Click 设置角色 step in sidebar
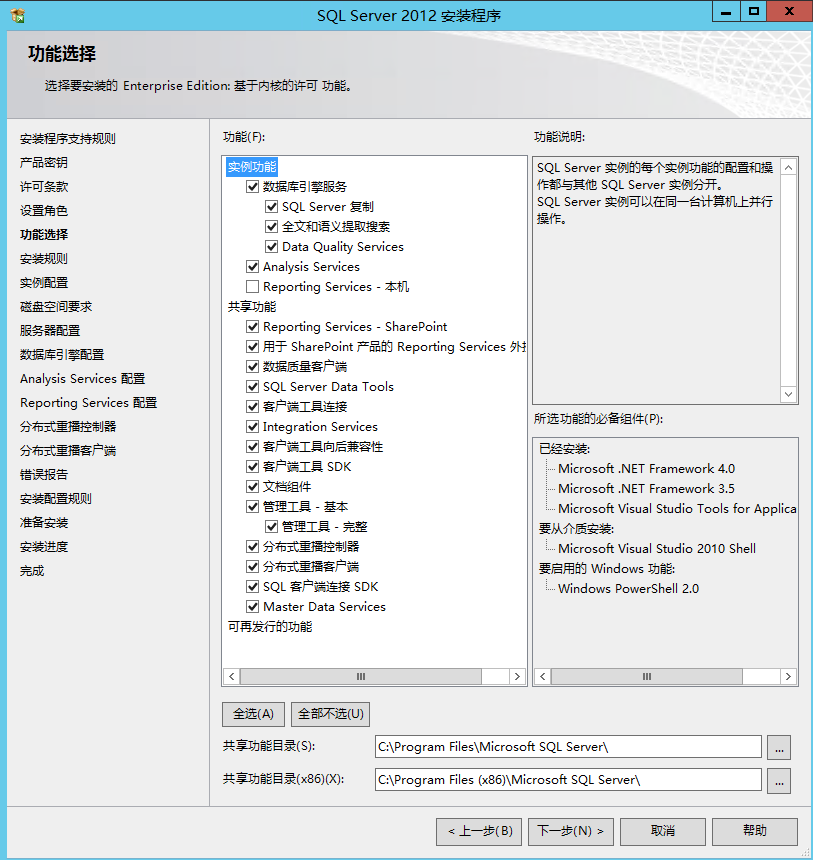This screenshot has height=860, width=813. (x=44, y=211)
